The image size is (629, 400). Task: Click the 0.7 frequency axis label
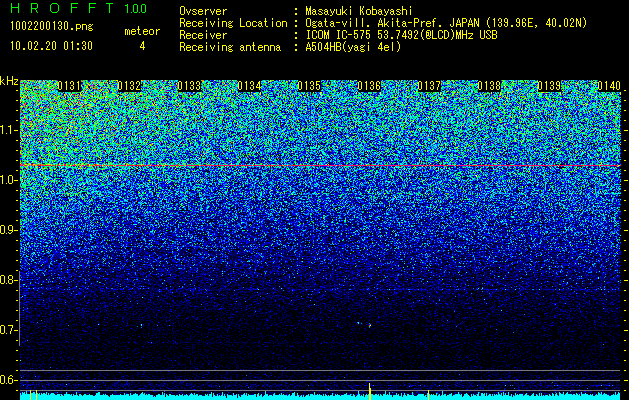tap(8, 330)
